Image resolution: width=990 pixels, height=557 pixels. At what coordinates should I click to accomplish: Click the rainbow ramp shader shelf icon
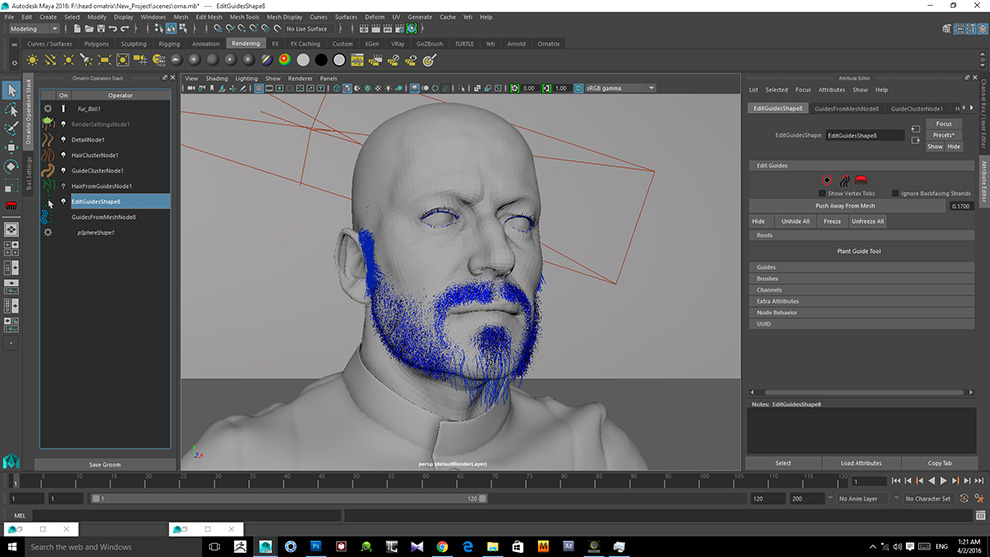tap(284, 60)
